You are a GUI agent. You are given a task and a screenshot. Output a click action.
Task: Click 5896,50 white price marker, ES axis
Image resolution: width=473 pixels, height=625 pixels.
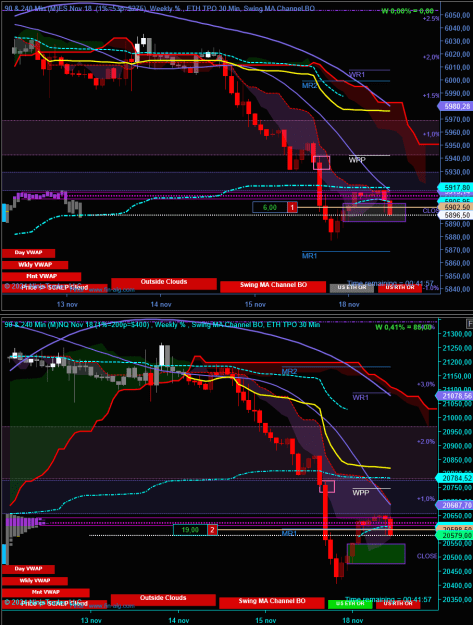pos(455,215)
